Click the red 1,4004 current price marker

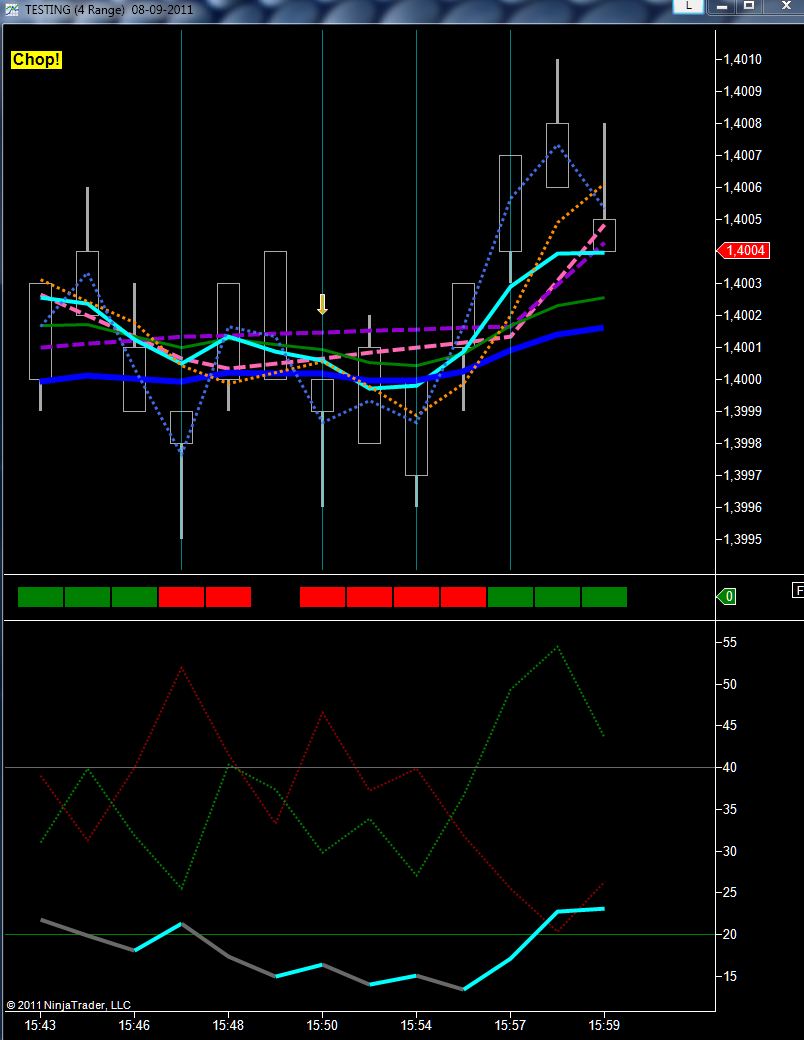click(744, 251)
